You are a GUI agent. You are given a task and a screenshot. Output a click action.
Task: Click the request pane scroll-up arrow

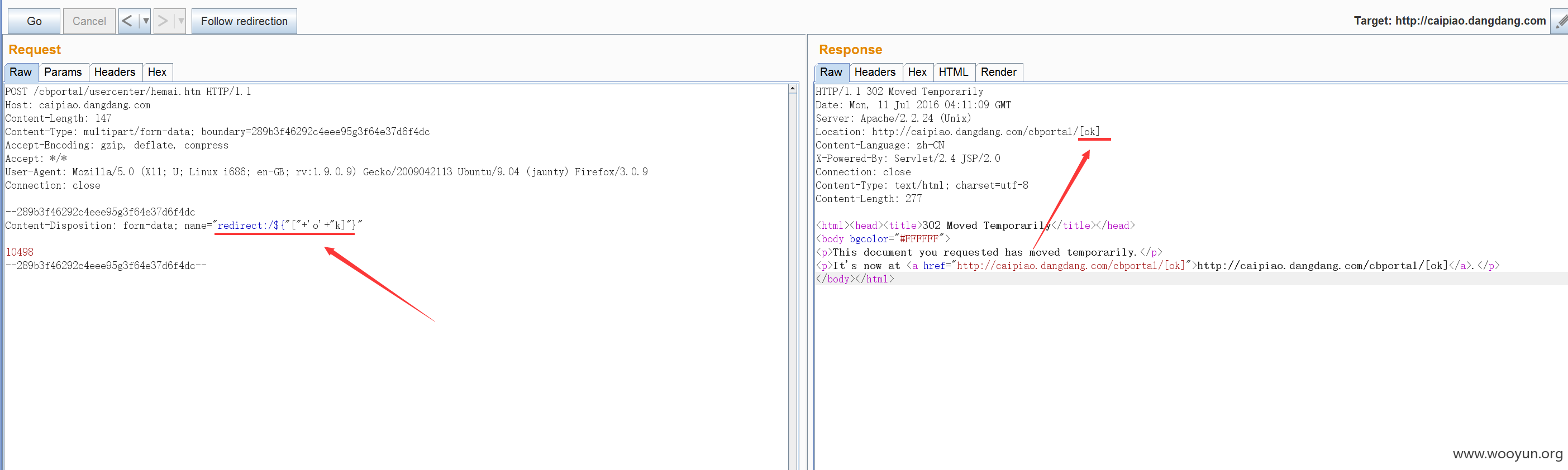click(793, 89)
